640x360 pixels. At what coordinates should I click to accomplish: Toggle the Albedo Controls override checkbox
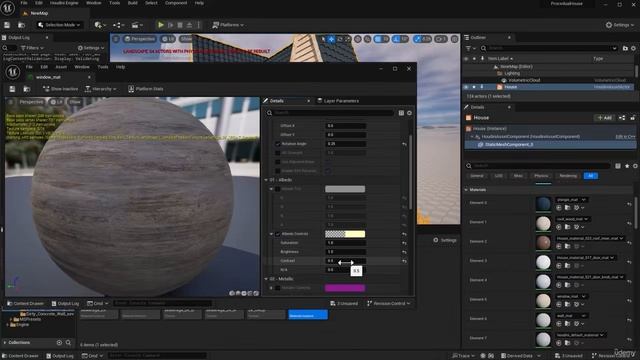(x=278, y=234)
